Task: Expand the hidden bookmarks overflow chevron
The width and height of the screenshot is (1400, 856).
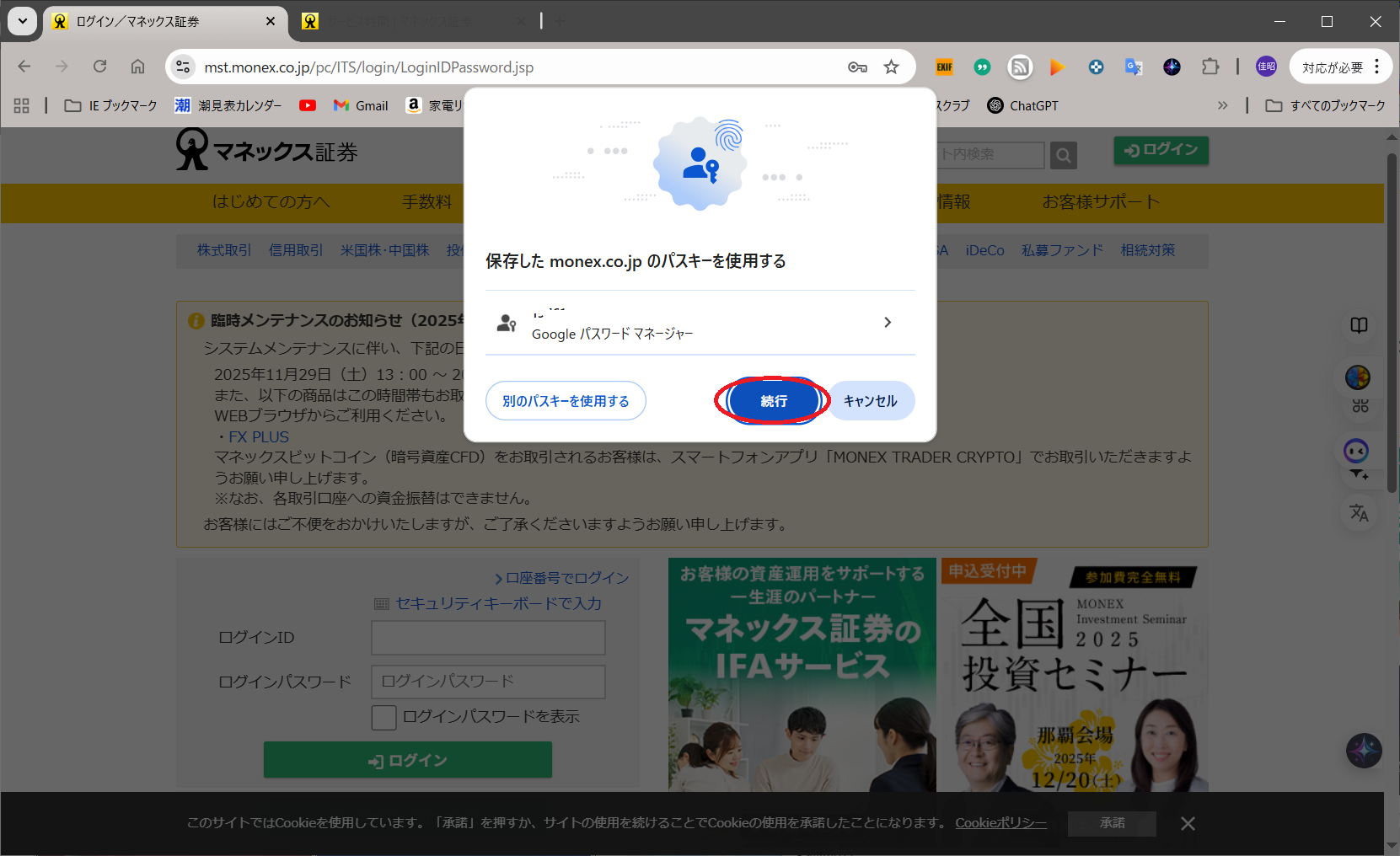Action: point(1222,105)
